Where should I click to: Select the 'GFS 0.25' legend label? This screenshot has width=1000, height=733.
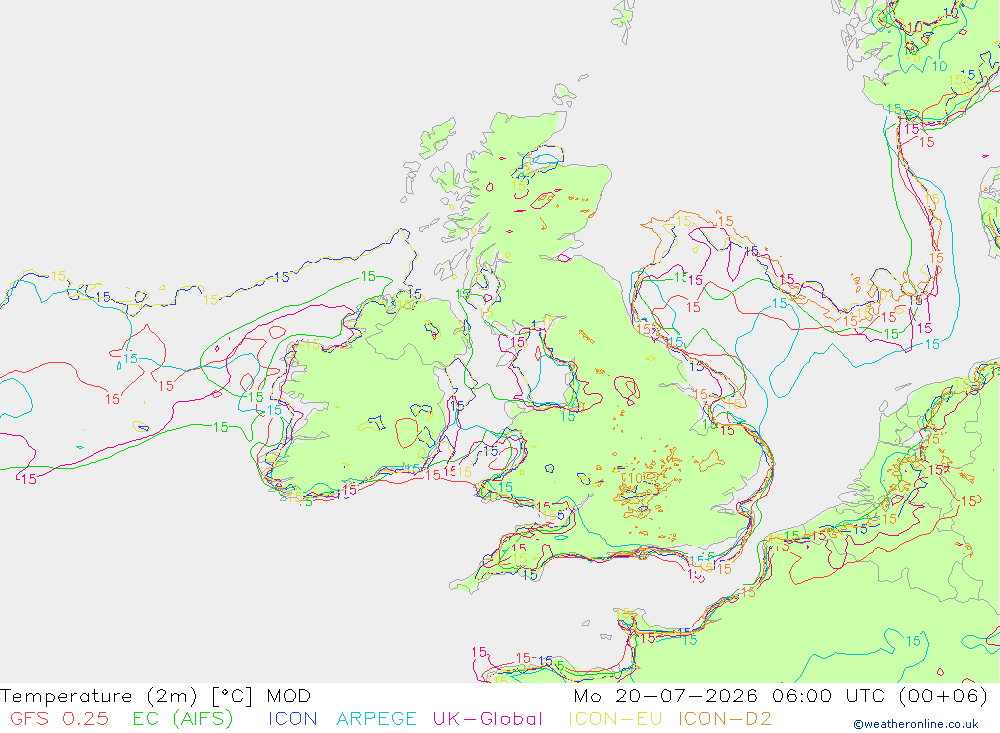point(59,718)
